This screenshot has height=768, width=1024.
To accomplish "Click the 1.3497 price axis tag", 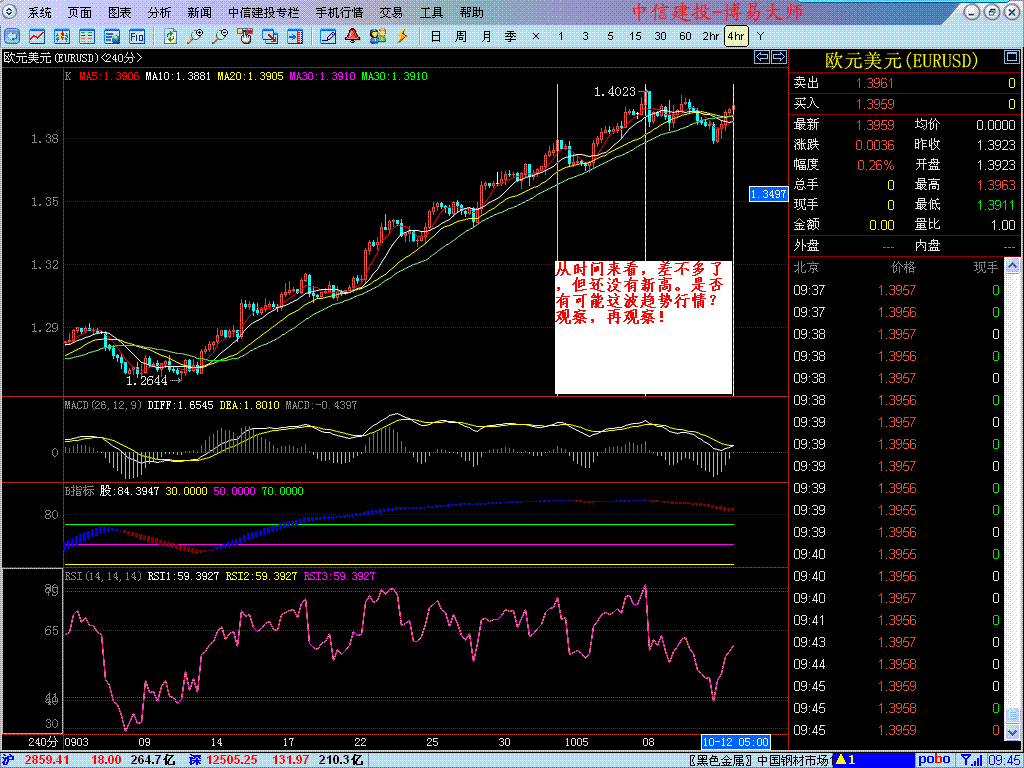I will pyautogui.click(x=769, y=194).
